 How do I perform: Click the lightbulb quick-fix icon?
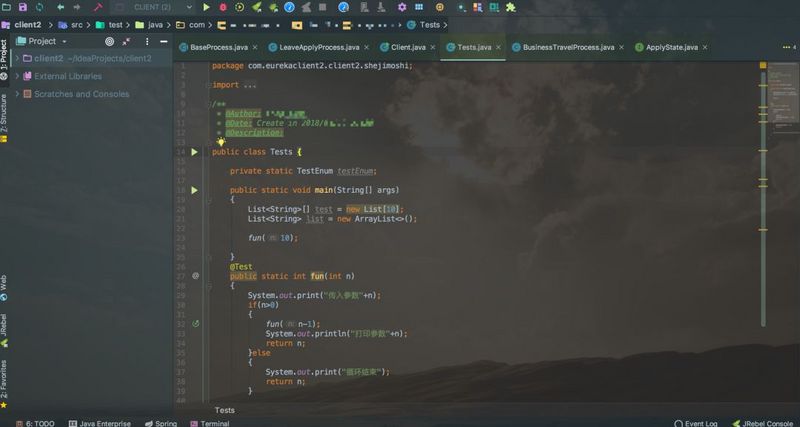221,141
